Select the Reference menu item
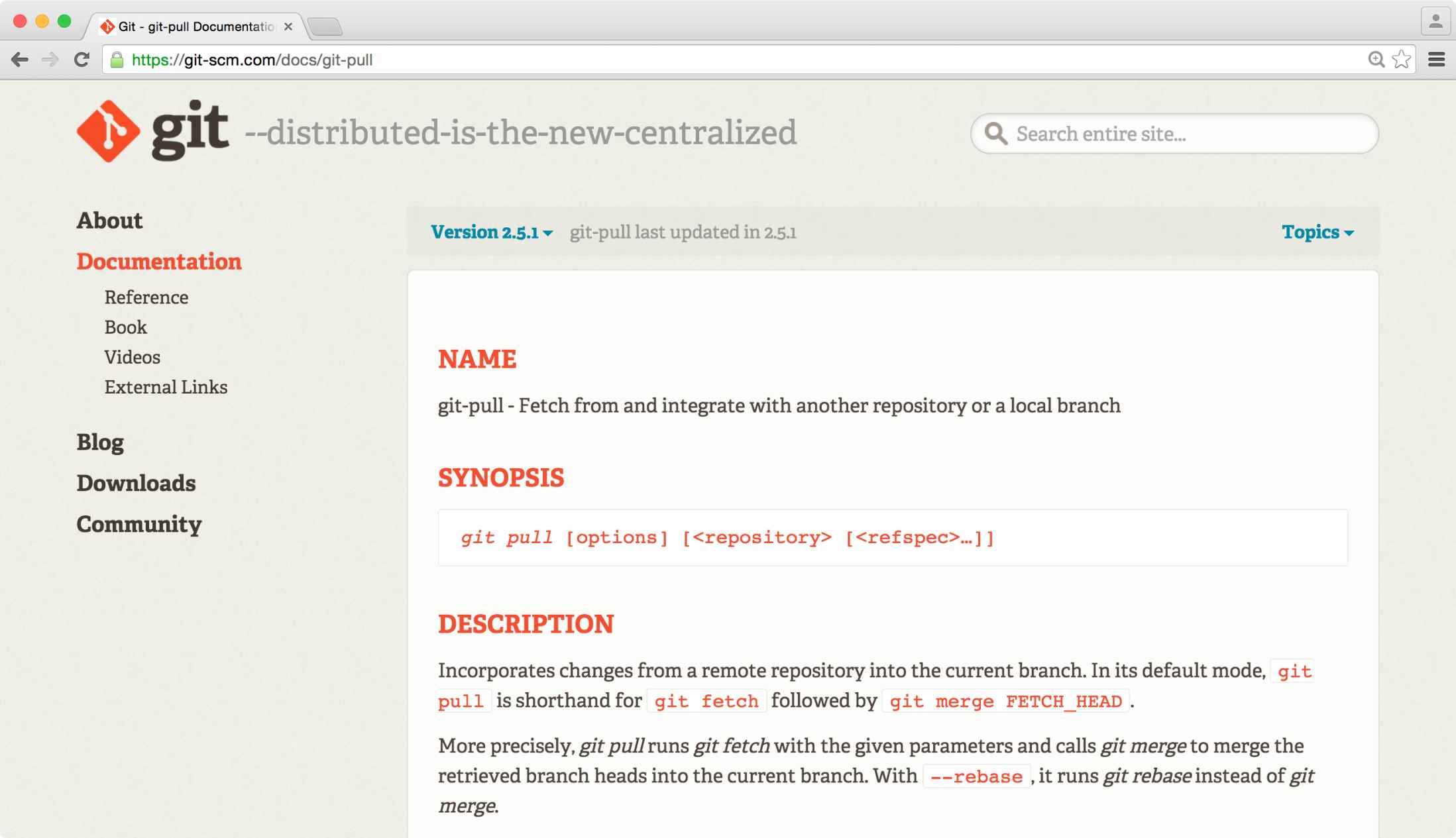Viewport: 1456px width, 838px height. (147, 297)
